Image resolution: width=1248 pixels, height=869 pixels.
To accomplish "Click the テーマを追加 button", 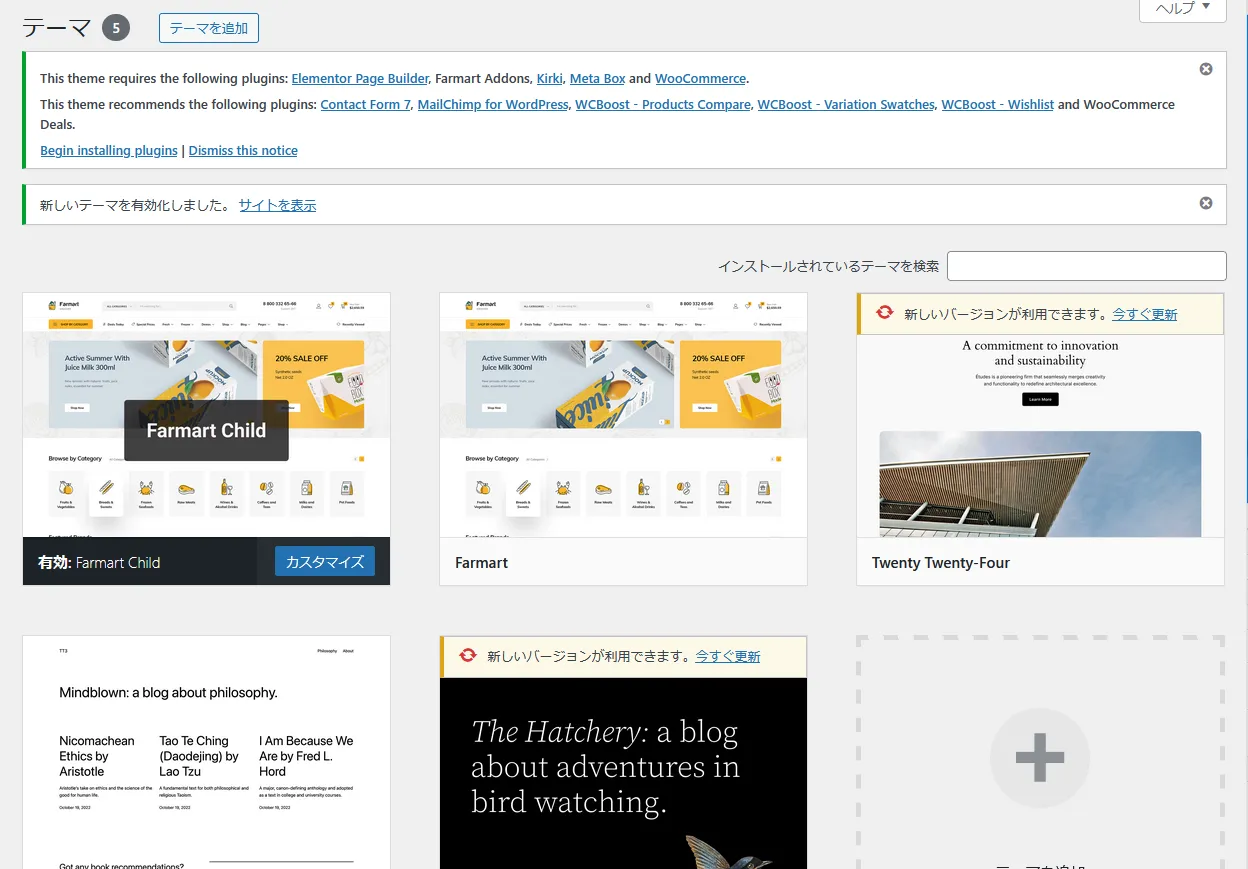I will [x=208, y=28].
